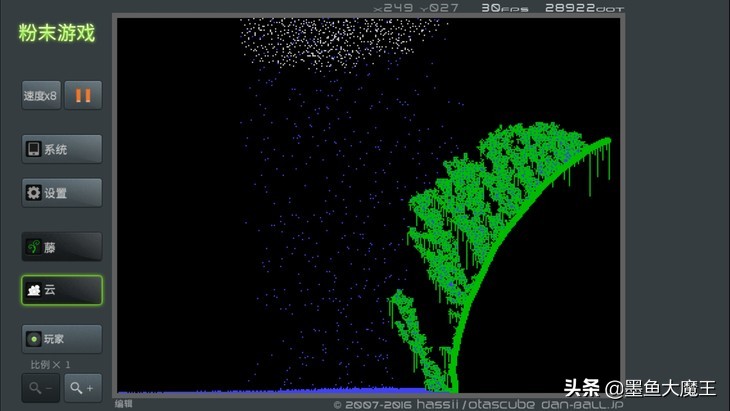Viewport: 730px width, 411px height.
Task: Zoom in with the magnifier plus button
Action: 83,388
